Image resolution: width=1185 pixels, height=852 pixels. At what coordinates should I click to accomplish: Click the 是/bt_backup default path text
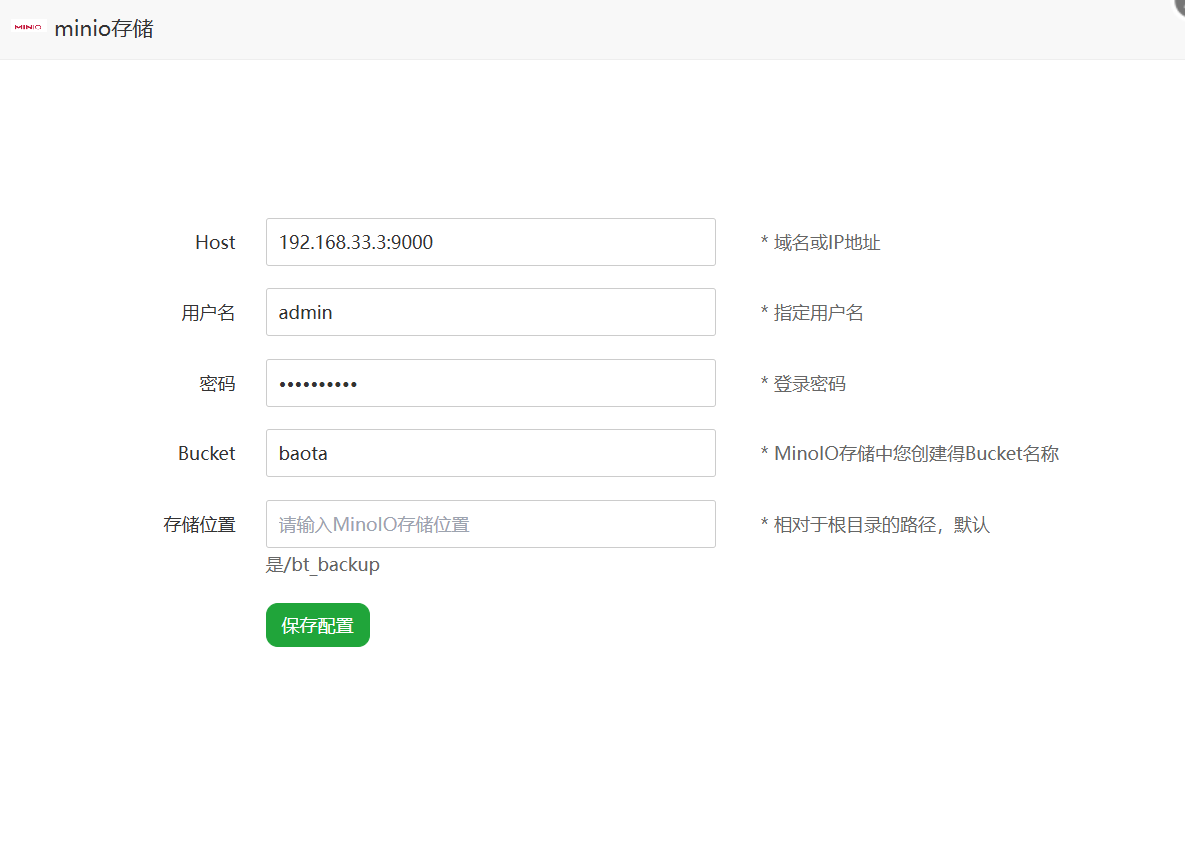pos(323,565)
